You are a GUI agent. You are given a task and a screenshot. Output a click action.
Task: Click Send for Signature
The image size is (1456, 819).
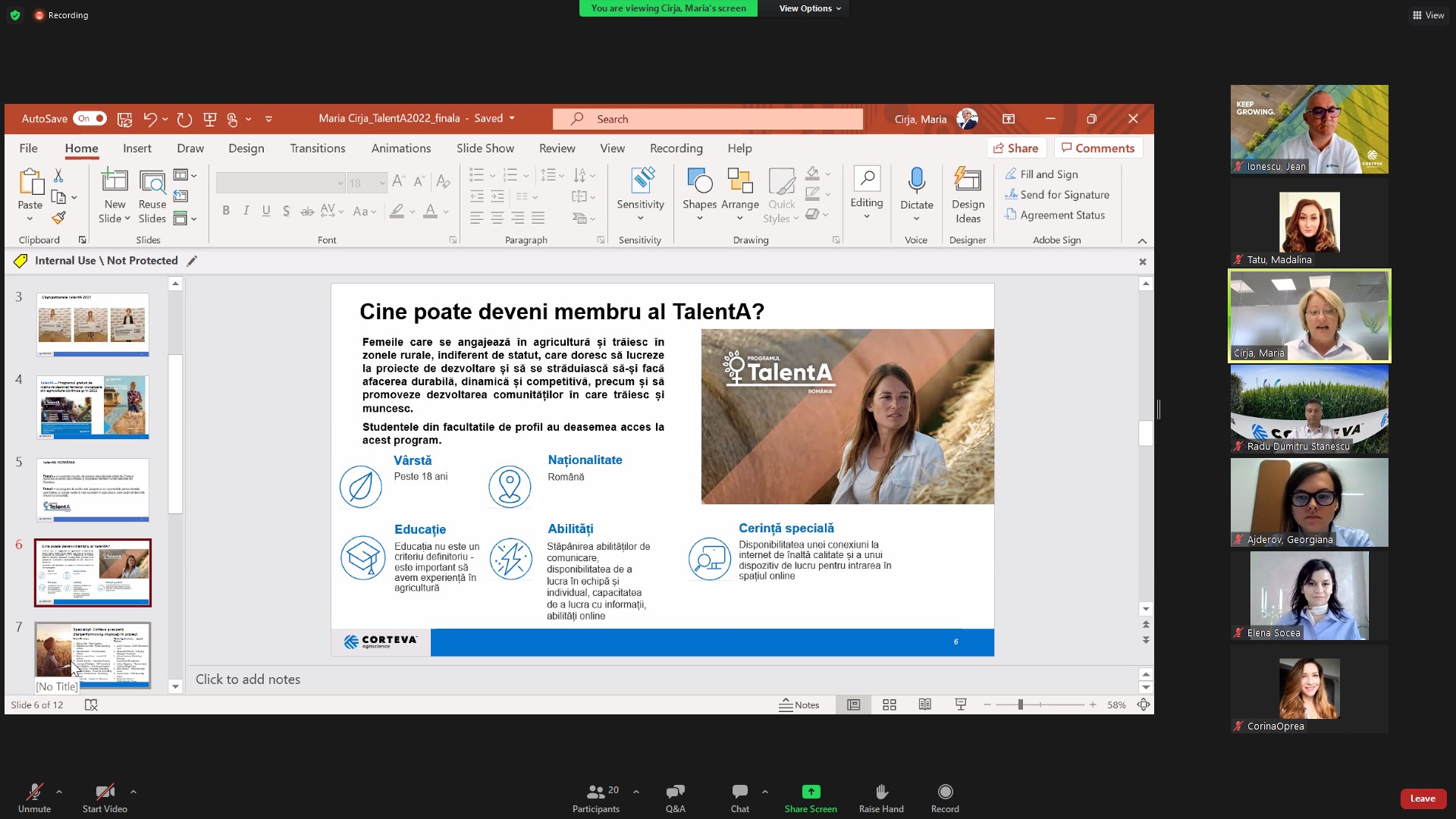pyautogui.click(x=1057, y=195)
